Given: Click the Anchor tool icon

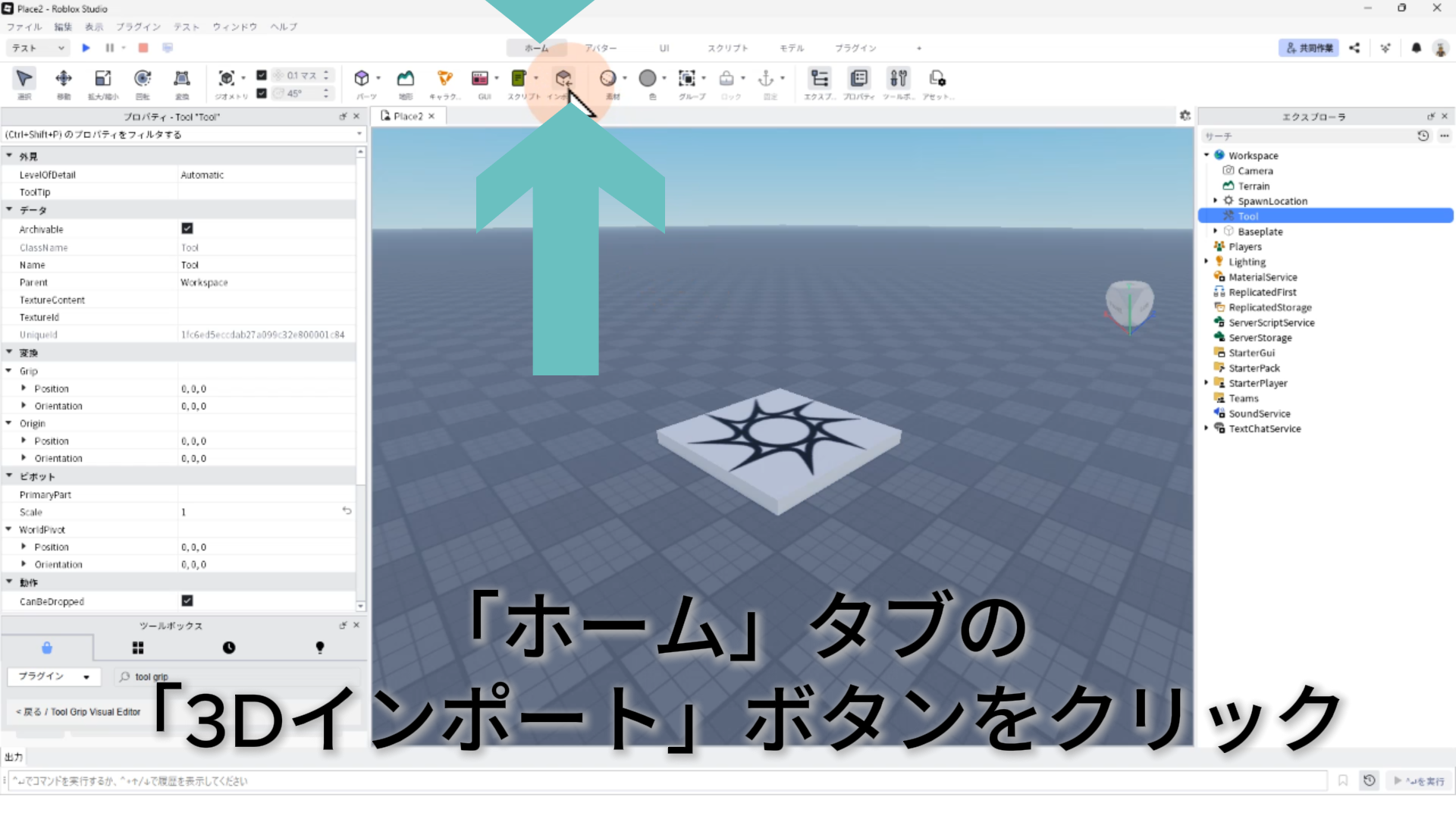Looking at the screenshot, I should coord(766,79).
